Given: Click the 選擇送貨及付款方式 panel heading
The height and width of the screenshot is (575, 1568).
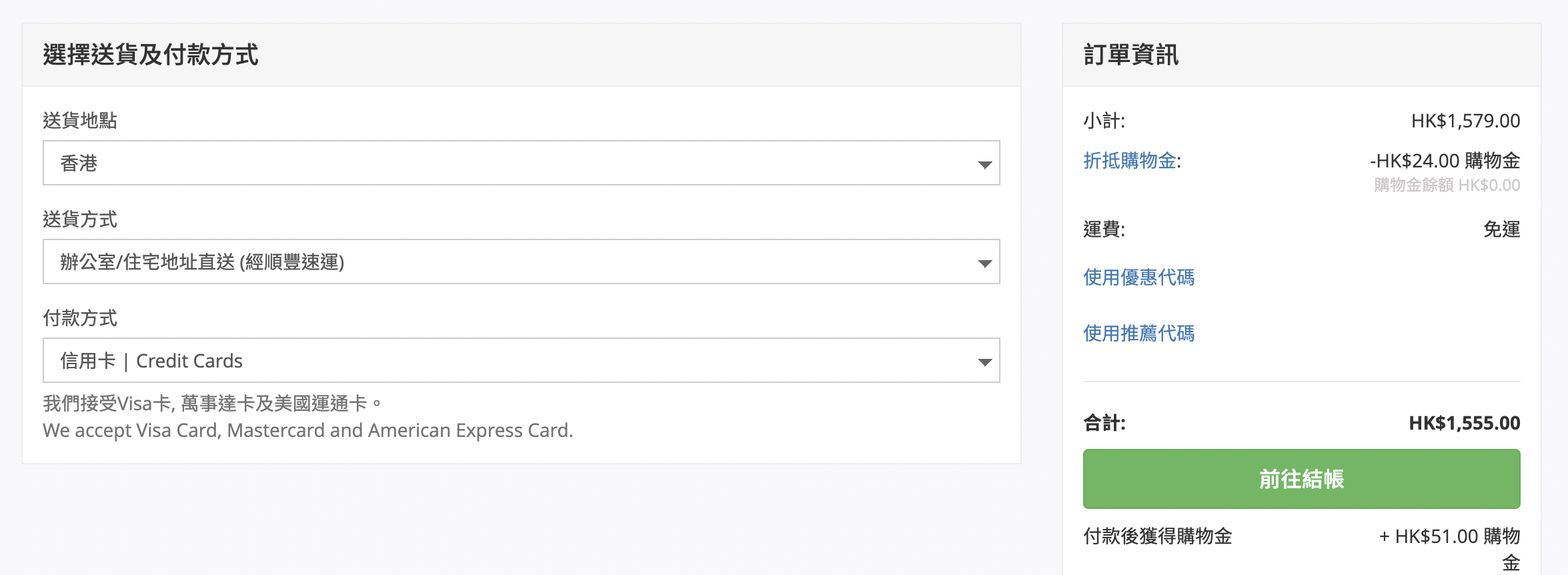Looking at the screenshot, I should pos(151,55).
